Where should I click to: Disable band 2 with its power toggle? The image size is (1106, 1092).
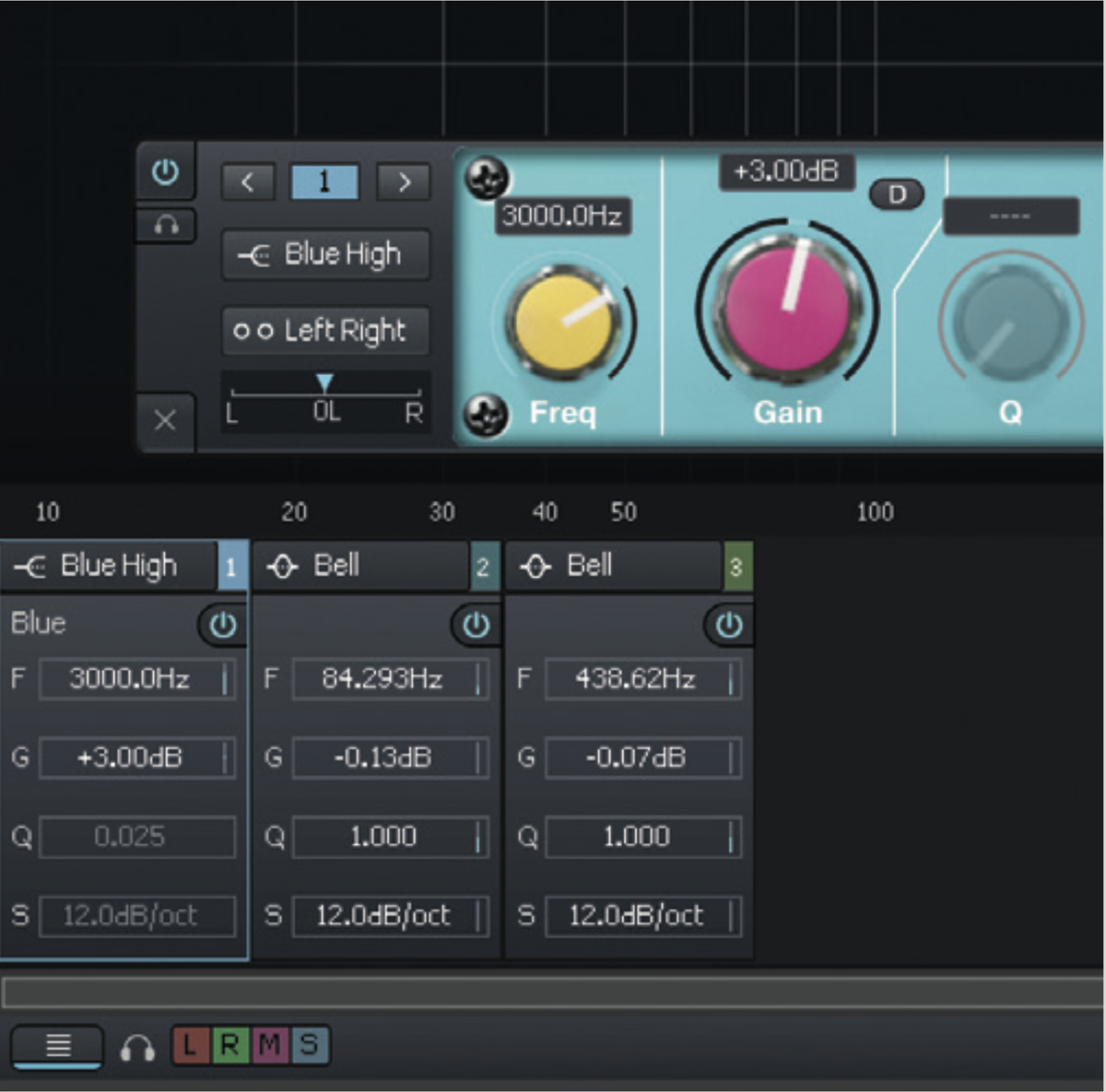476,625
